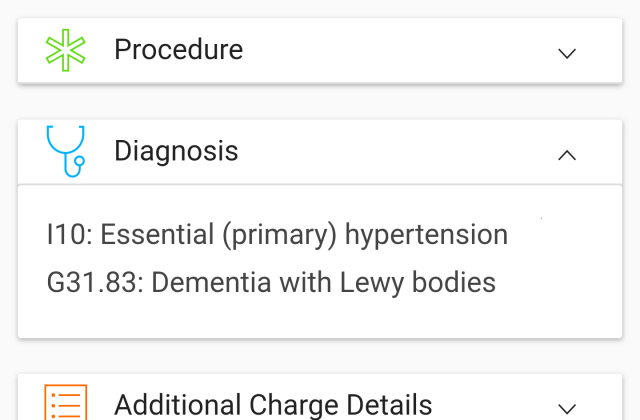This screenshot has height=420, width=640.
Task: Open the Additional Charge Details title
Action: click(273, 404)
